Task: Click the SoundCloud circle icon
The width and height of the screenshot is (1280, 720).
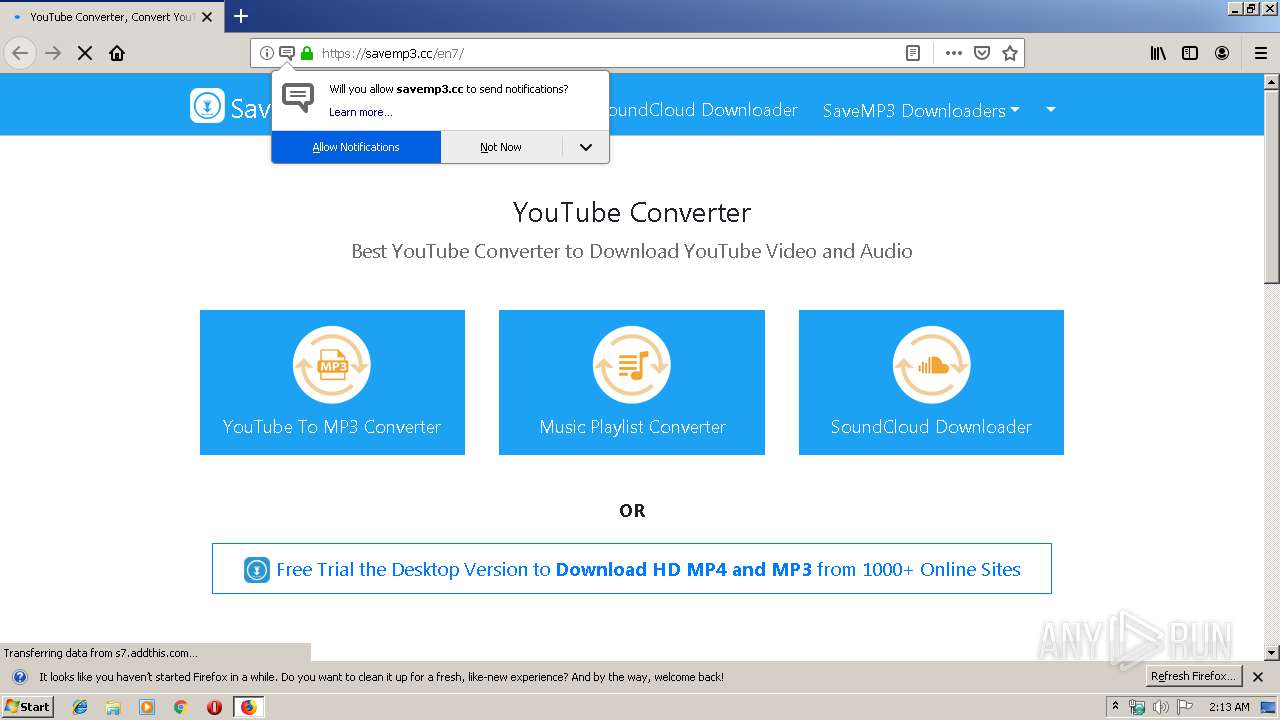Action: coord(931,365)
